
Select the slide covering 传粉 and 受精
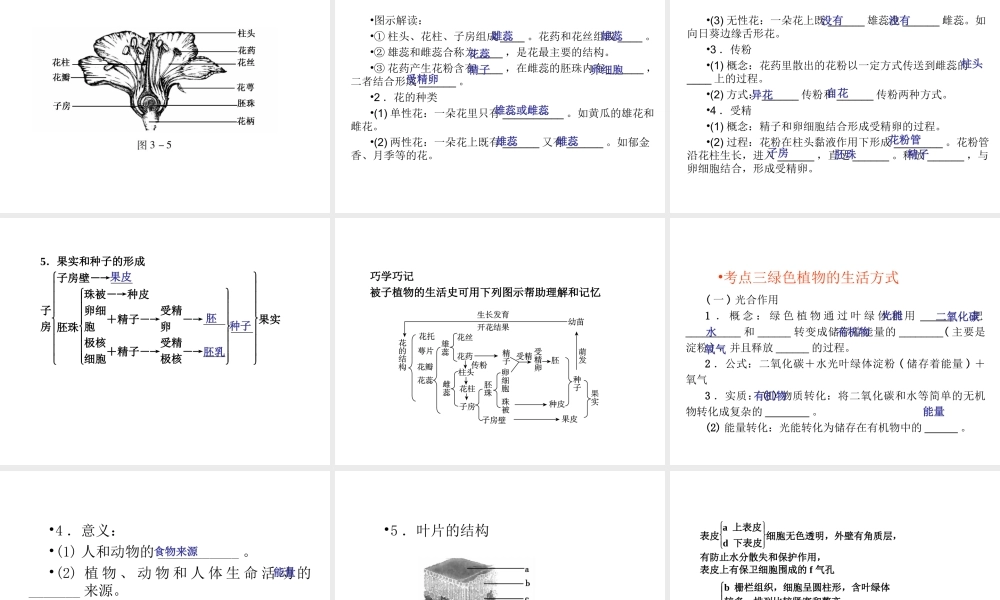click(x=835, y=106)
